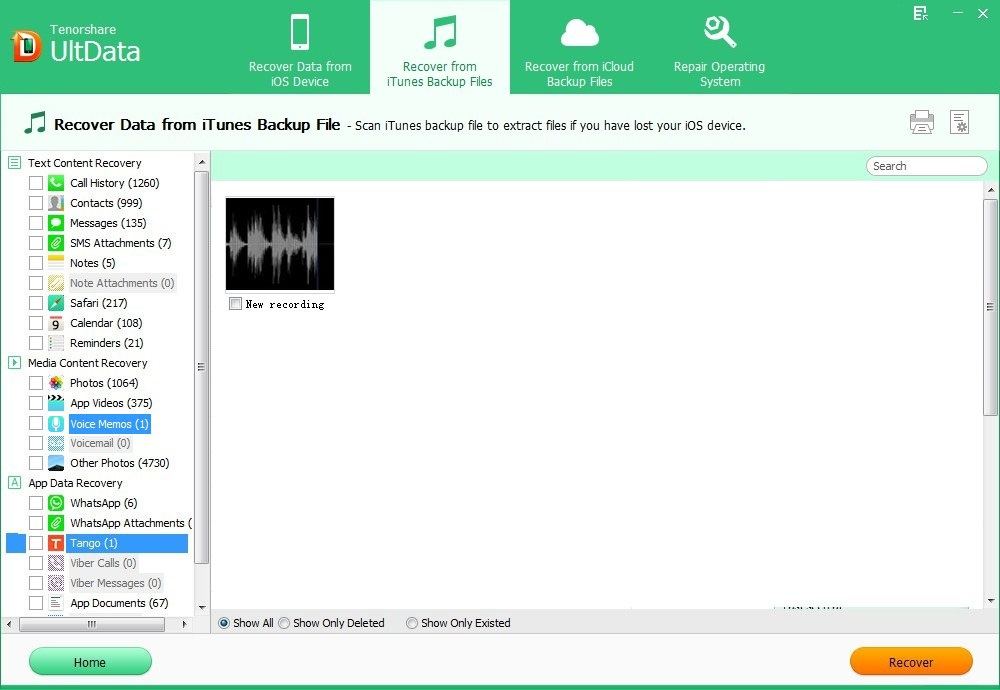Click the print icon above the search box
The width and height of the screenshot is (1000, 690).
click(x=921, y=121)
